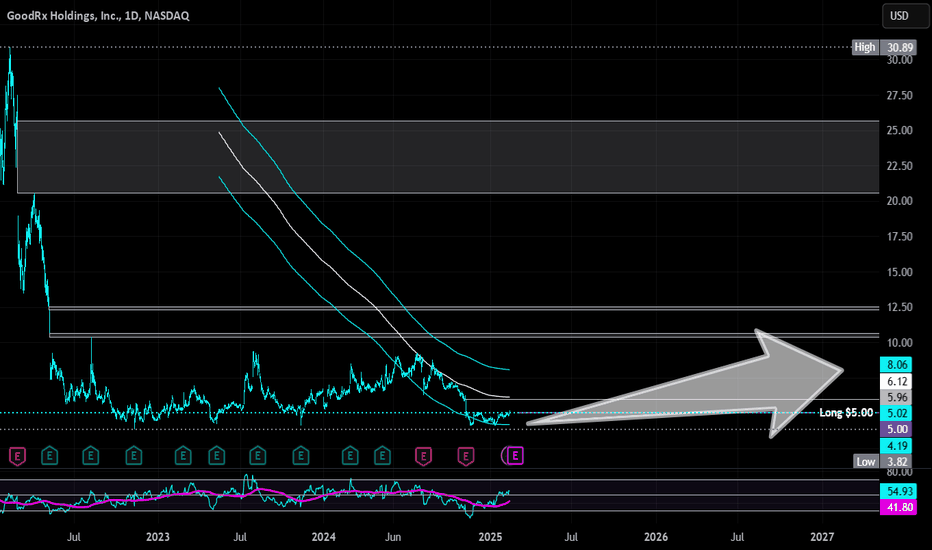The height and width of the screenshot is (550, 932).
Task: Click the 12.50 tick on the price scale
Action: [899, 307]
